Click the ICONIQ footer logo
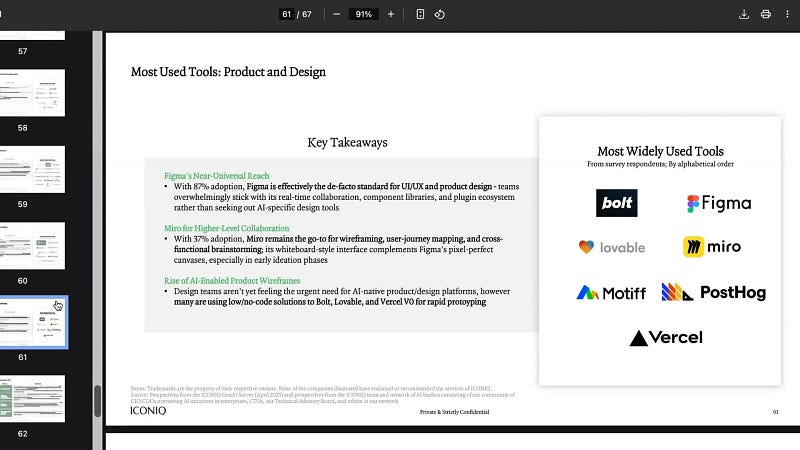 pos(148,411)
